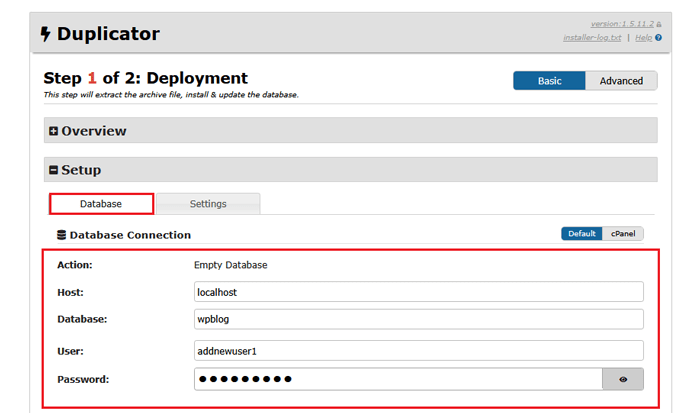
Task: Select the cPanel connection option
Action: click(623, 234)
